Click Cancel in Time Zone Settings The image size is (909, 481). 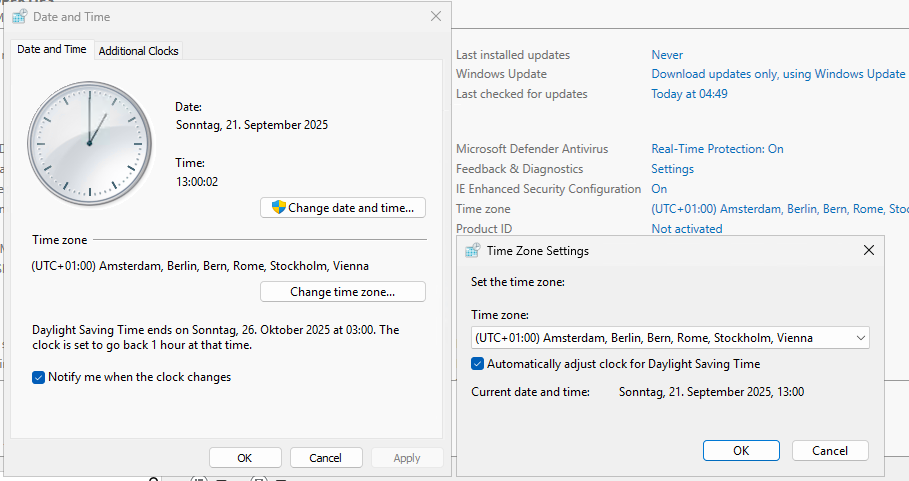pos(829,450)
